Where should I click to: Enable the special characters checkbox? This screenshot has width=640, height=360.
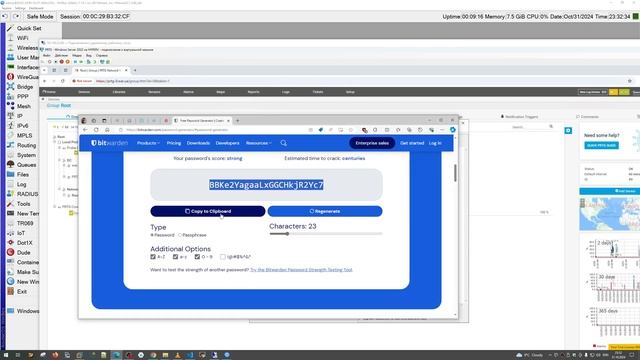222,257
